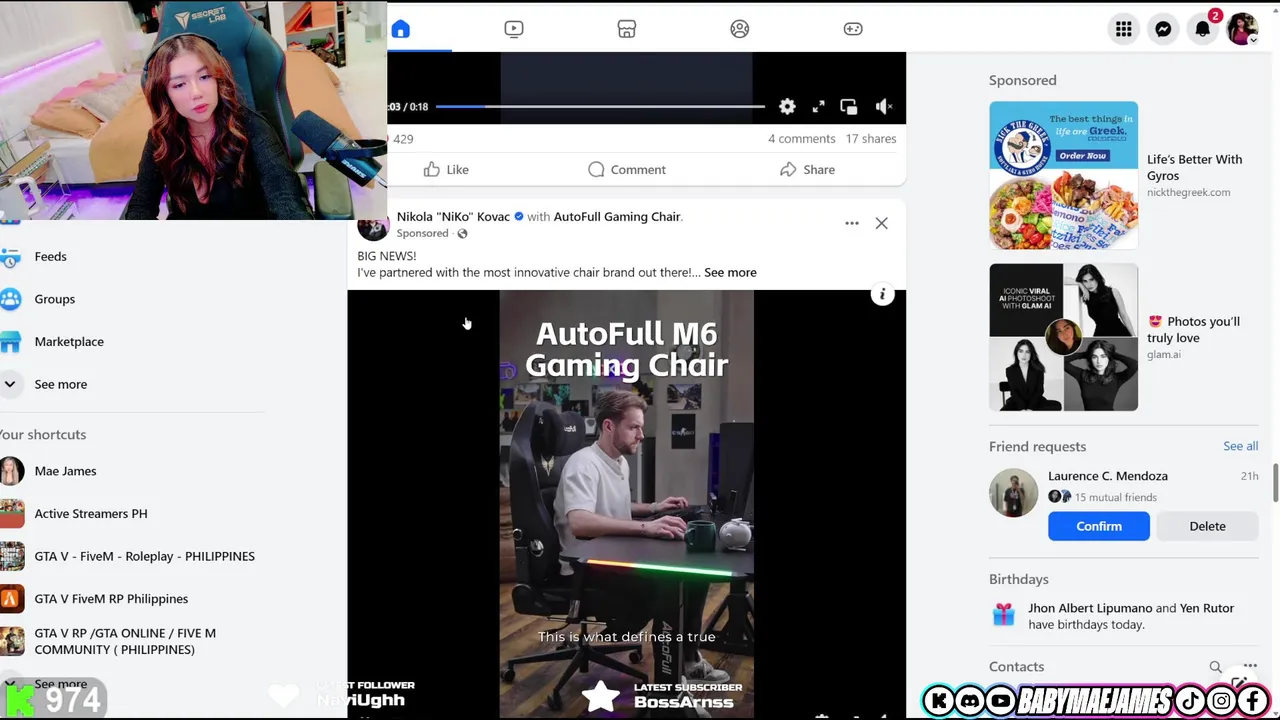Open Nikola NiKo Kovac's profile name
This screenshot has width=1280, height=720.
tap(453, 216)
